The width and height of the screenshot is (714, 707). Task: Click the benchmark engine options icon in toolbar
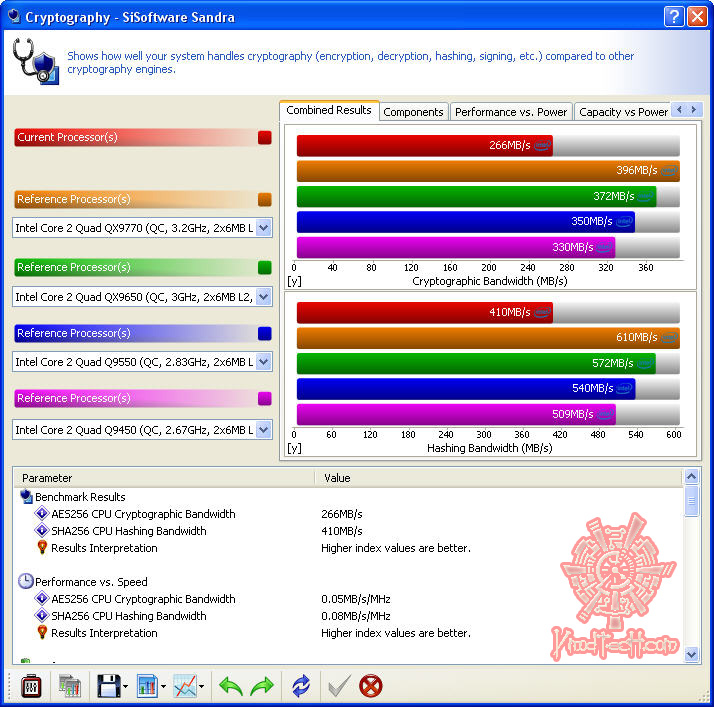coord(31,686)
